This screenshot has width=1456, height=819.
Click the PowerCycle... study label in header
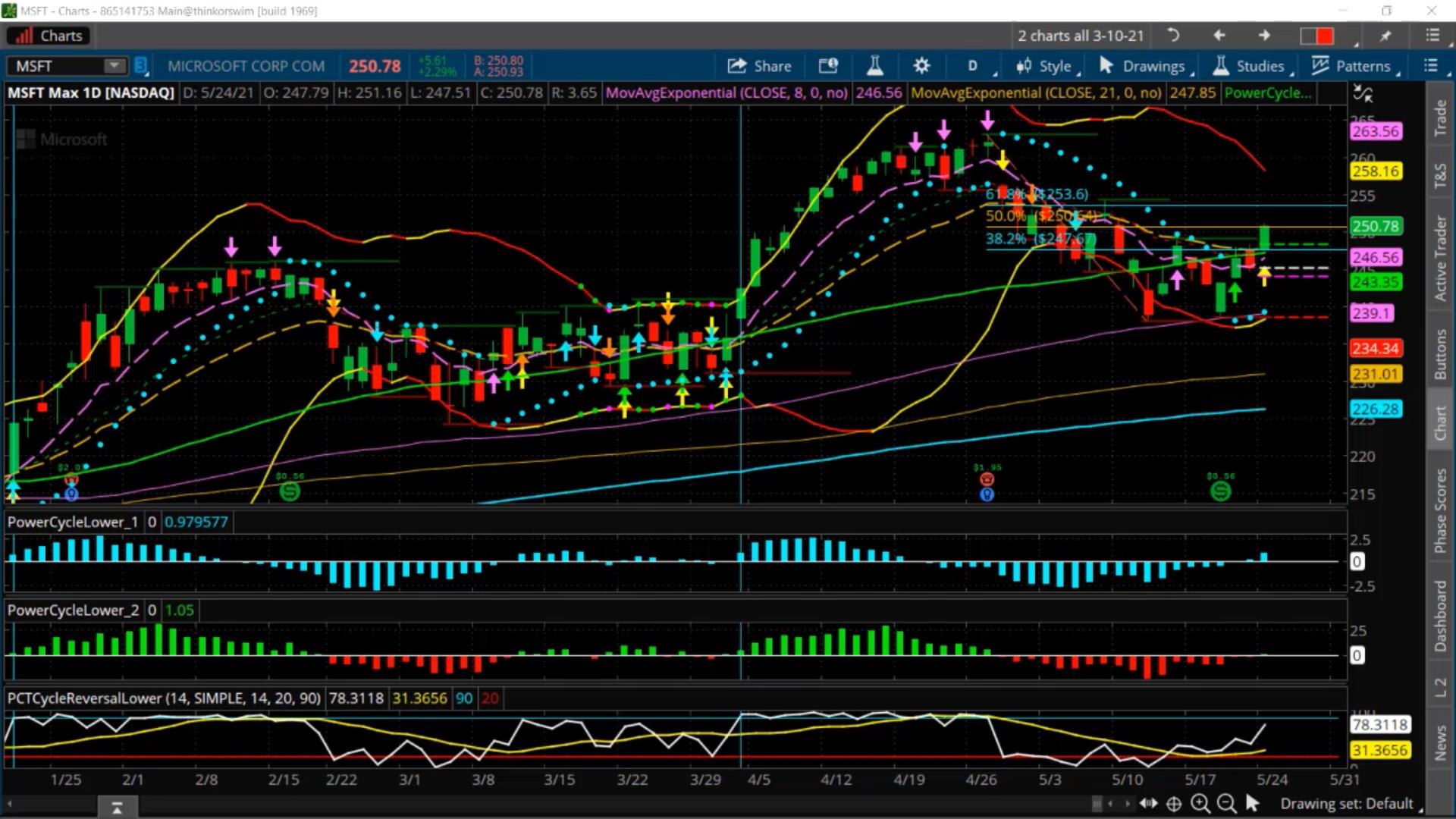(x=1268, y=93)
